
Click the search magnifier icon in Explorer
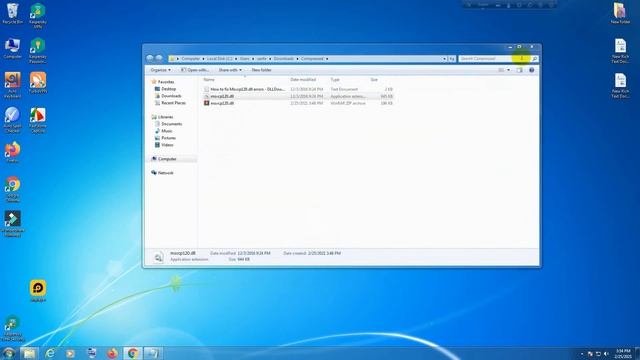tap(534, 59)
